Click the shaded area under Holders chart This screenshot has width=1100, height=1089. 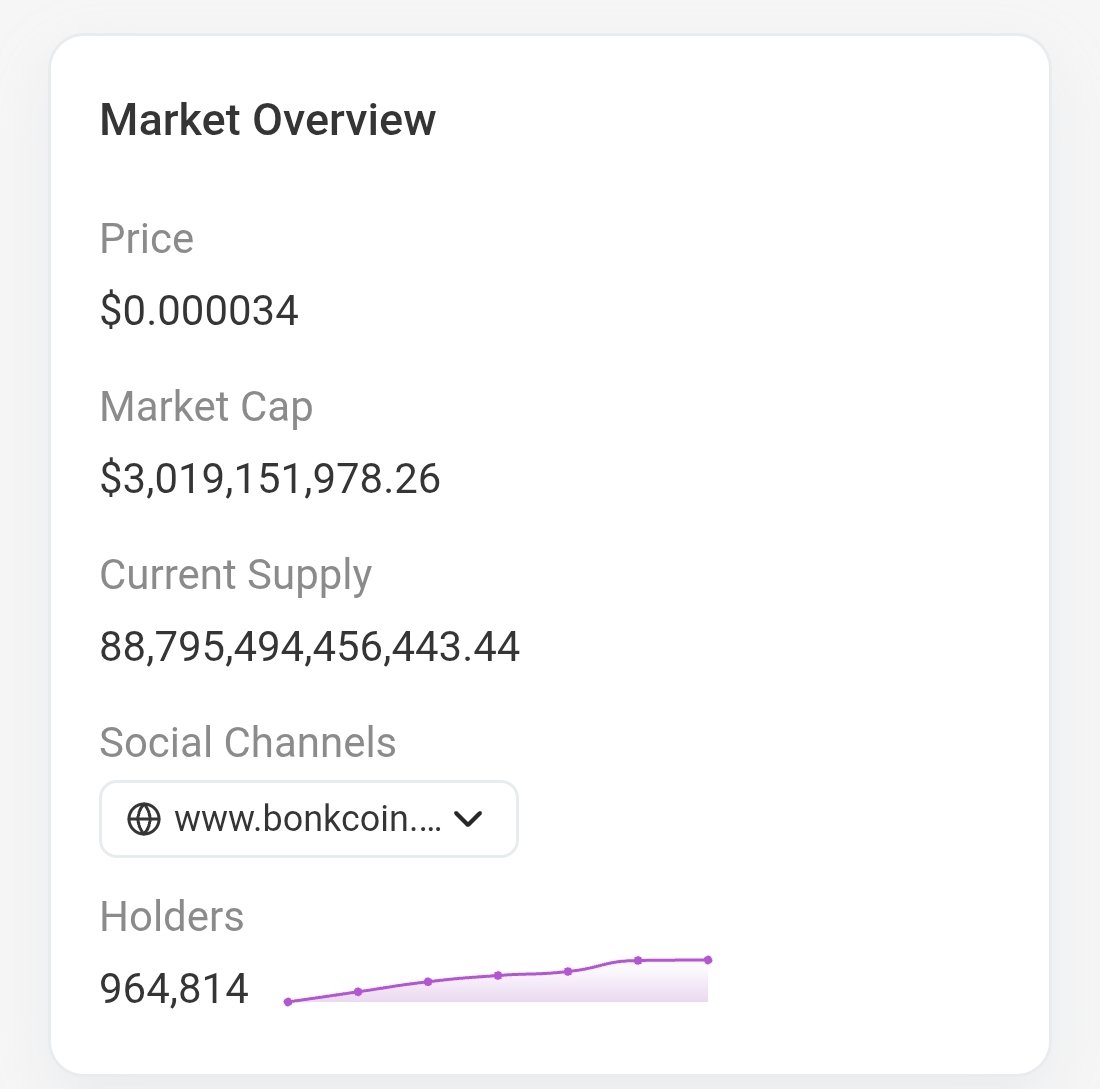(x=533, y=989)
